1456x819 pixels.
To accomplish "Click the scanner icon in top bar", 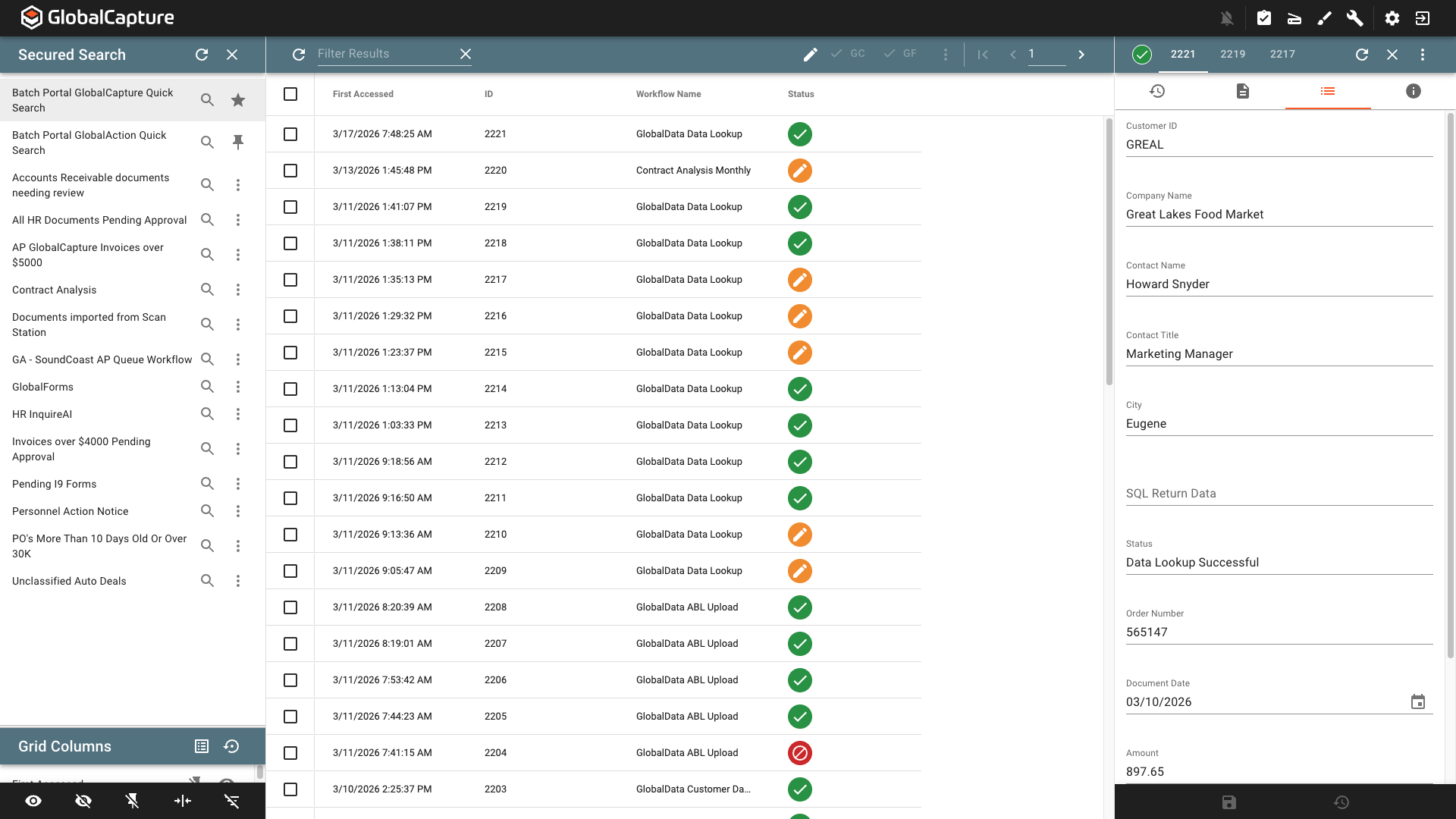I will point(1294,18).
